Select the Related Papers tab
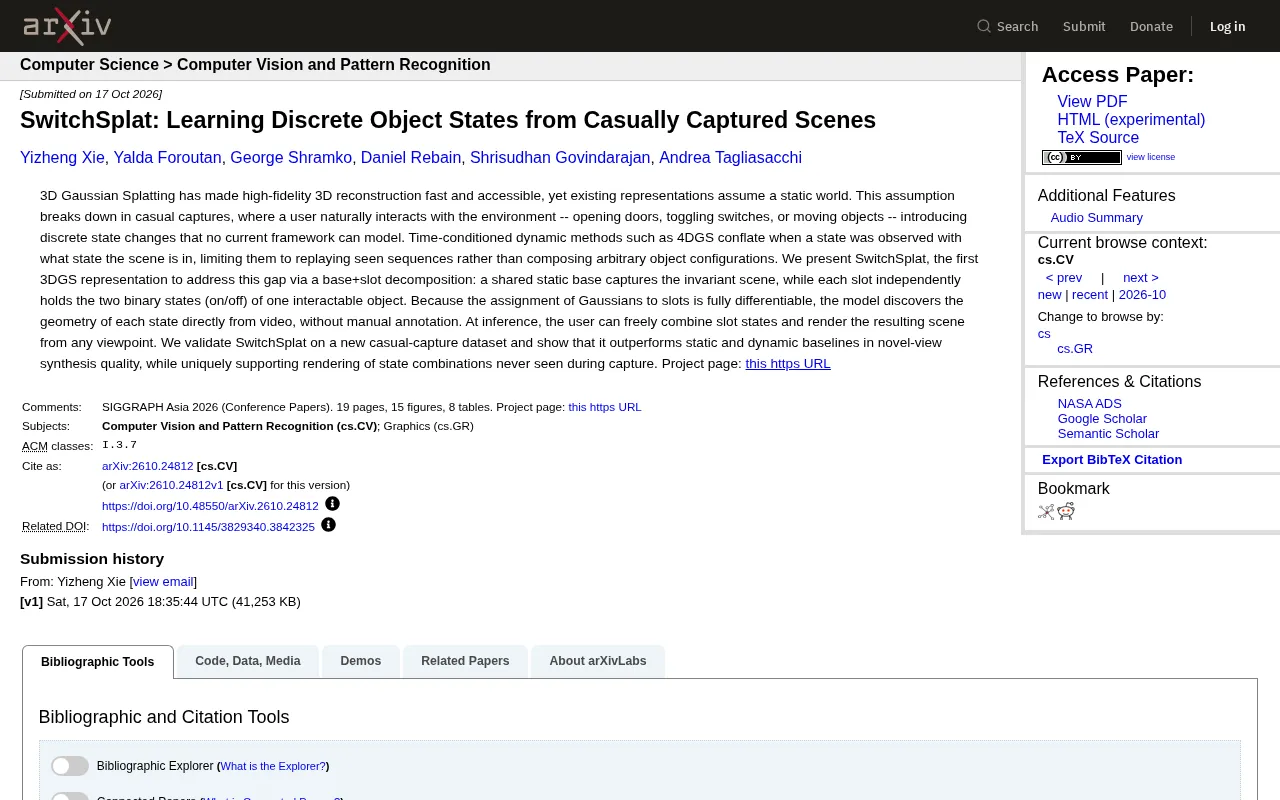 tap(465, 661)
